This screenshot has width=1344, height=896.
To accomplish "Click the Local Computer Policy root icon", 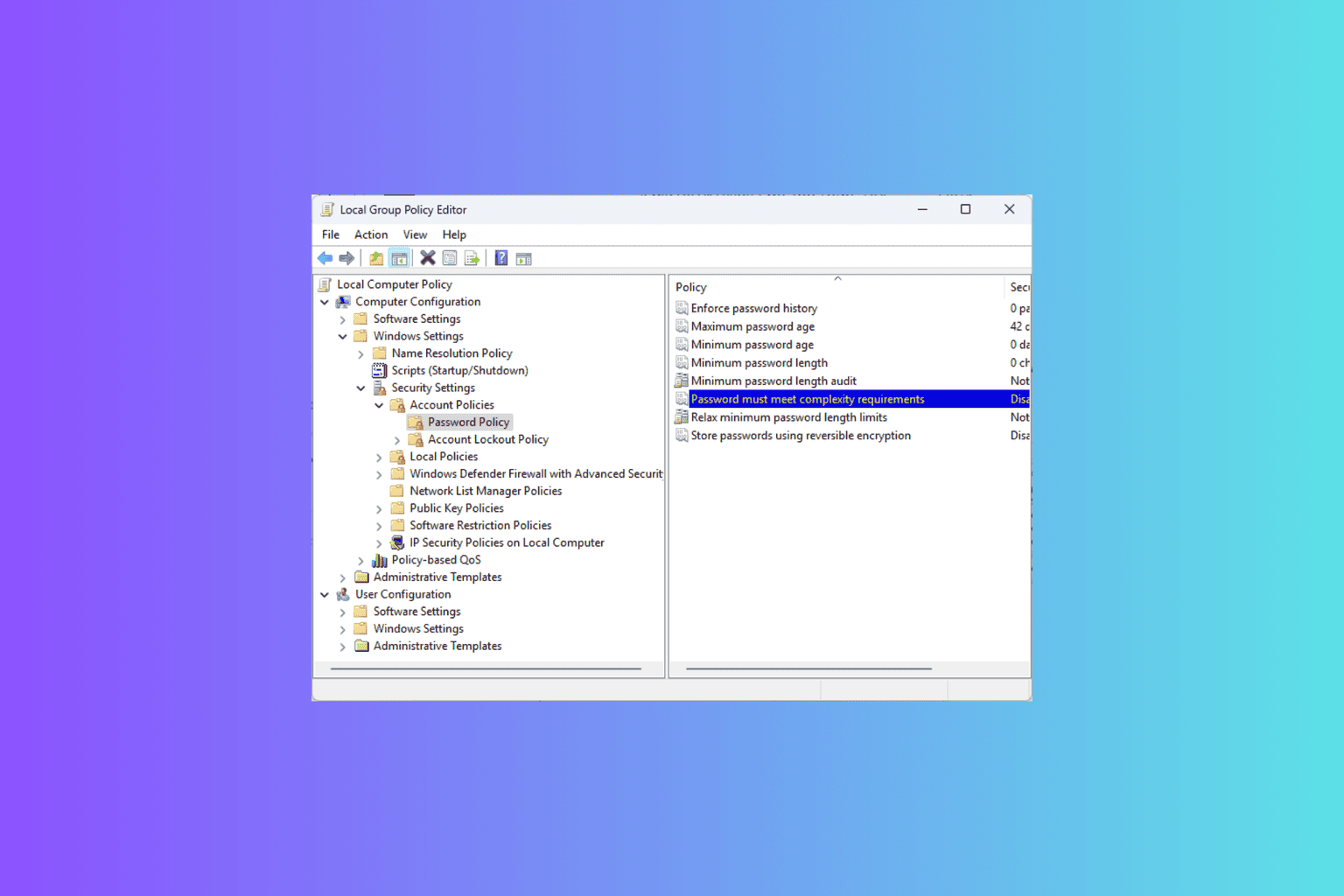I will [325, 284].
